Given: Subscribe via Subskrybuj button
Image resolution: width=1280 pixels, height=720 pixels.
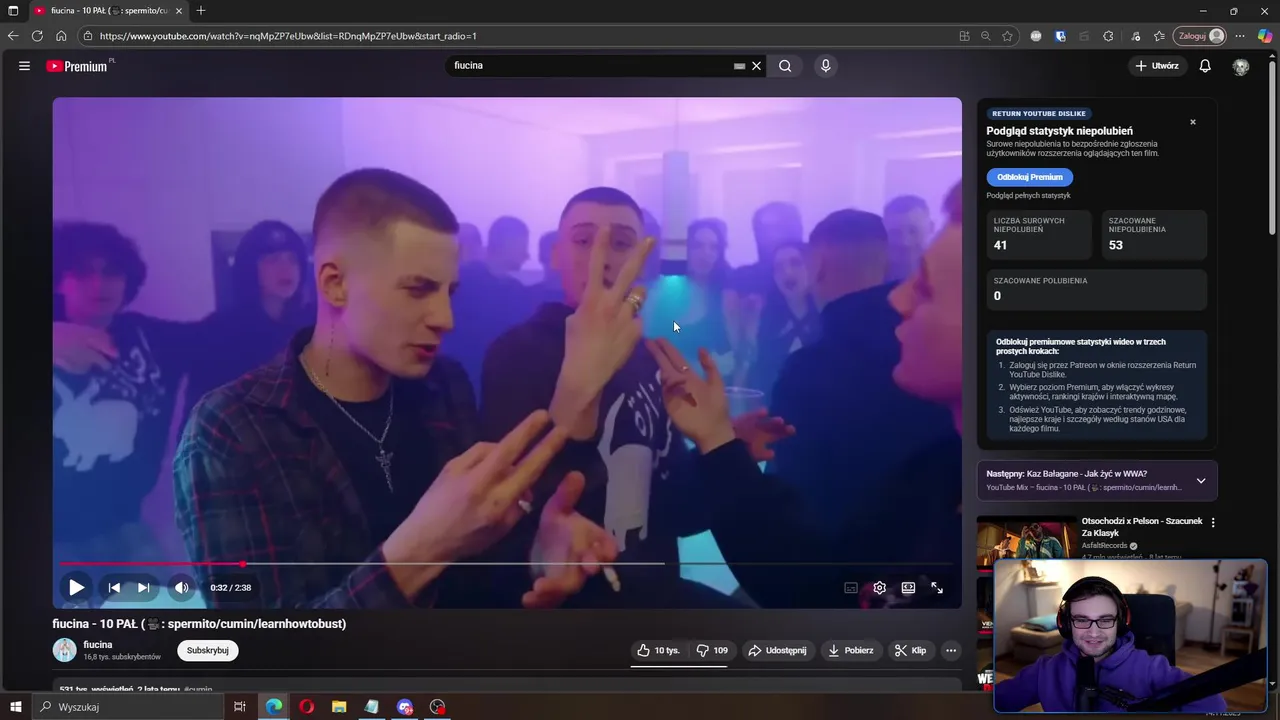Looking at the screenshot, I should click(208, 650).
